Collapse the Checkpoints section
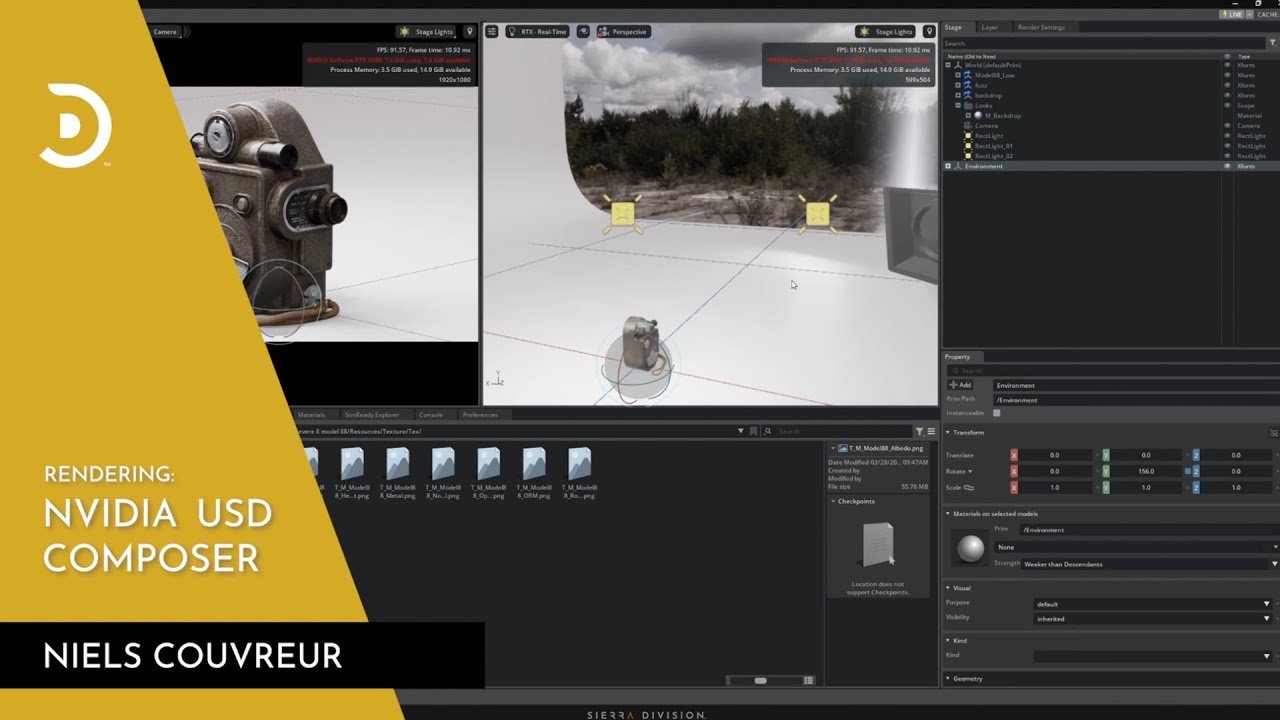The image size is (1280, 720). click(834, 501)
